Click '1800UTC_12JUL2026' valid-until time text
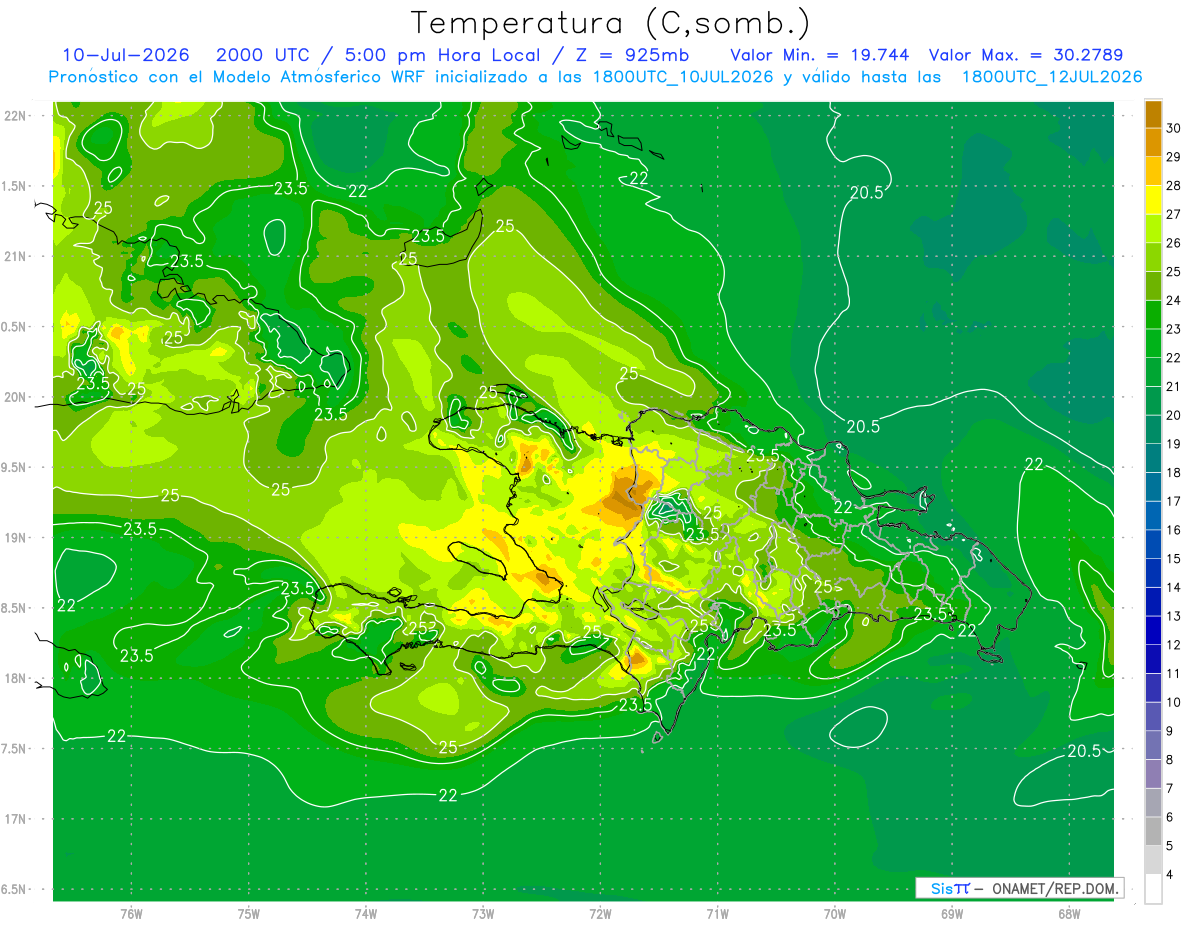The height and width of the screenshot is (927, 1200). (x=1052, y=77)
